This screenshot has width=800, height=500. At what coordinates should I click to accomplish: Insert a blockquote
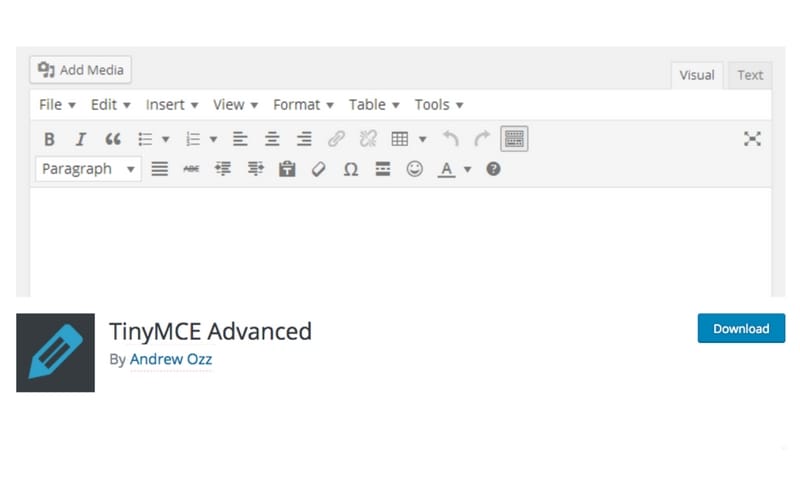point(113,139)
